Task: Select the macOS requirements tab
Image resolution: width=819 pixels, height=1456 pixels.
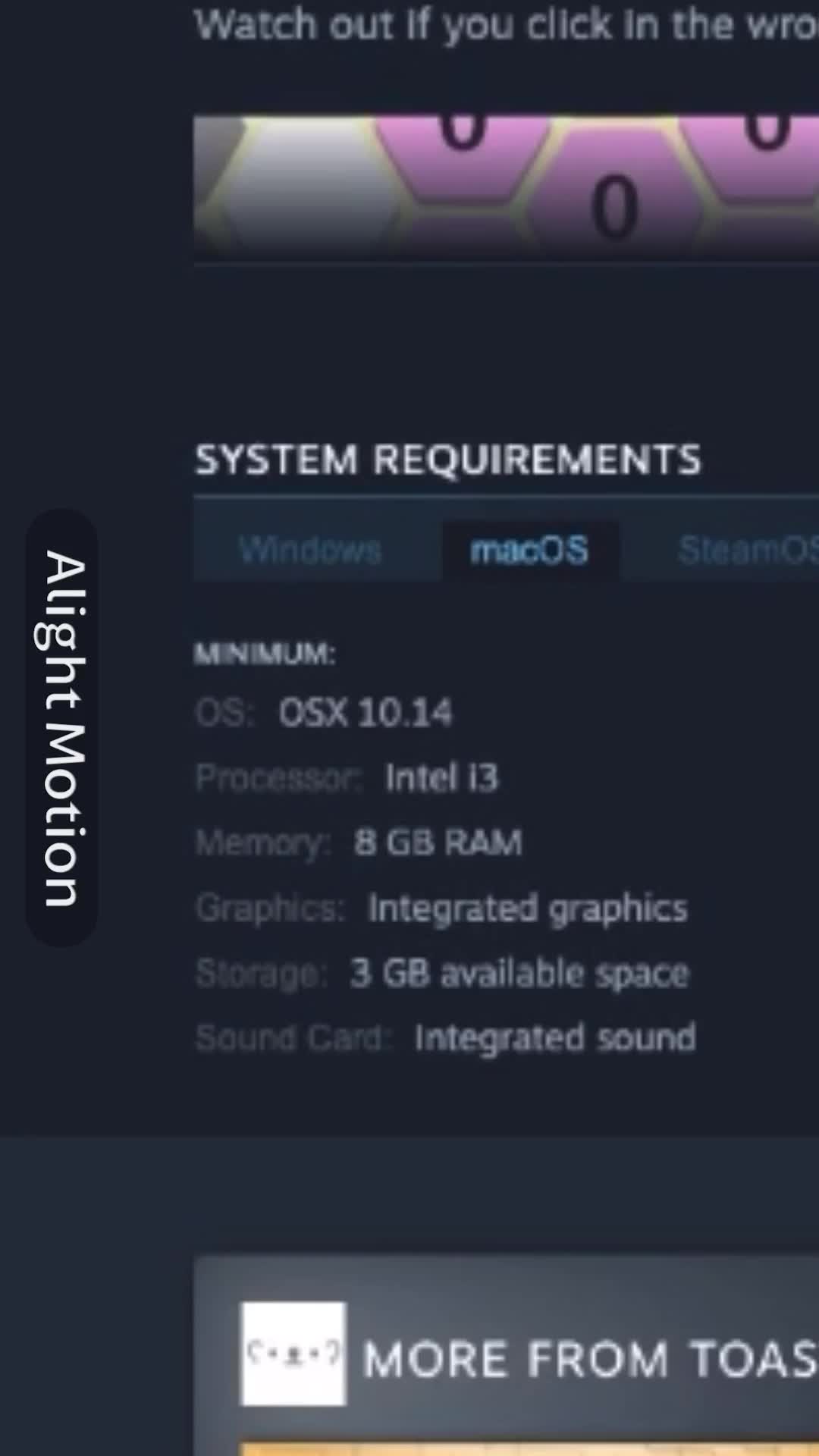Action: pyautogui.click(x=529, y=550)
